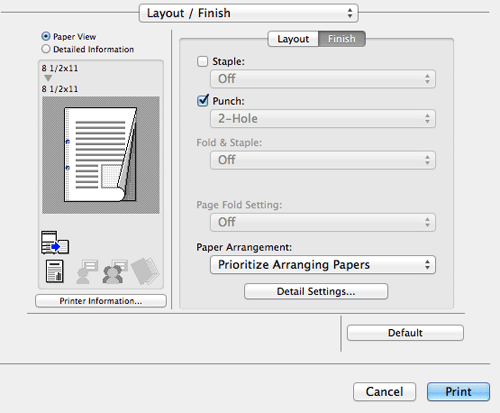Select the Paper View radio button
This screenshot has width=500, height=413.
[46, 36]
